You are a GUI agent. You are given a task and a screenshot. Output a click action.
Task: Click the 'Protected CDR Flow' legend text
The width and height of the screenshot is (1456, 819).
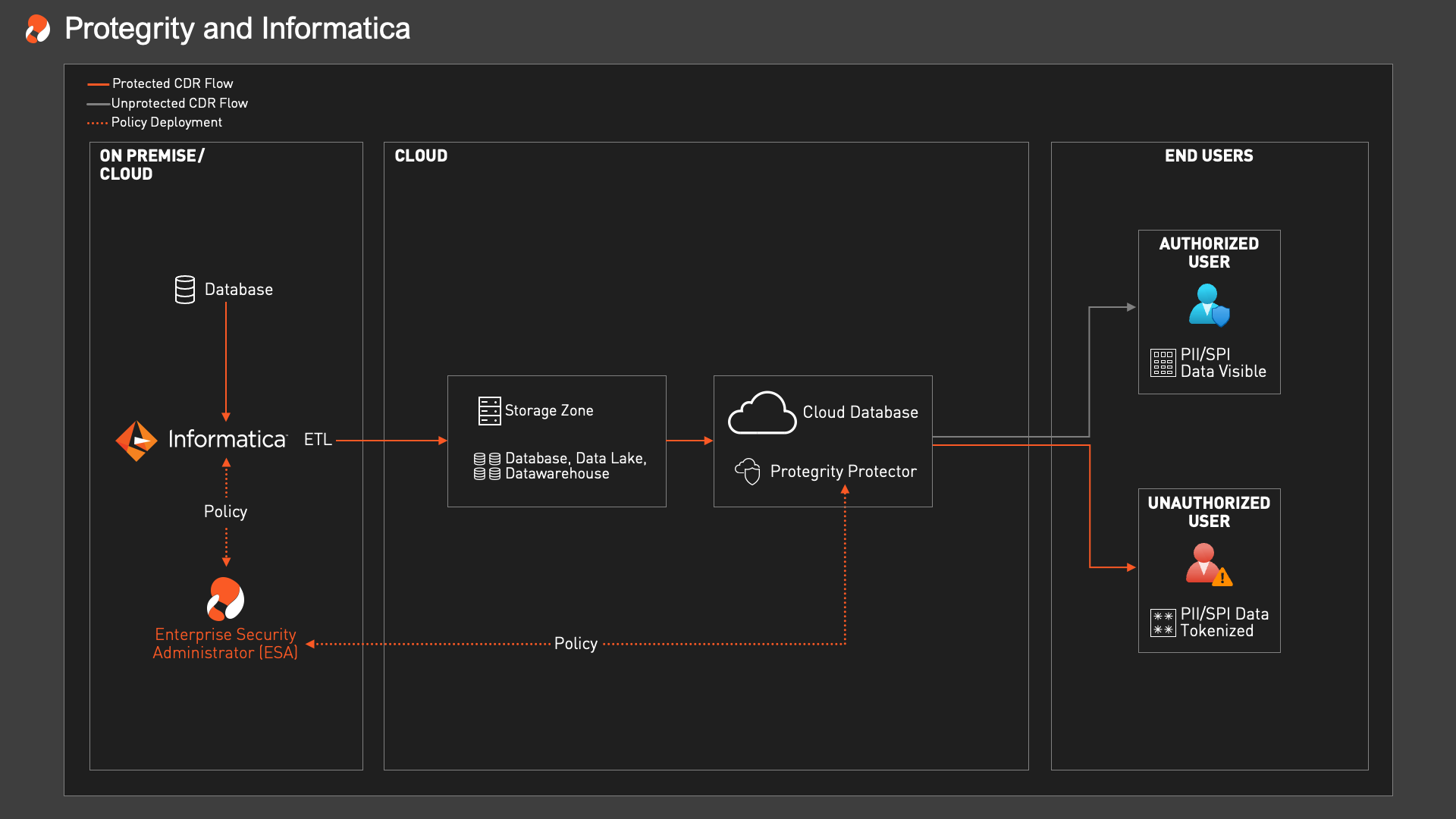[x=173, y=83]
